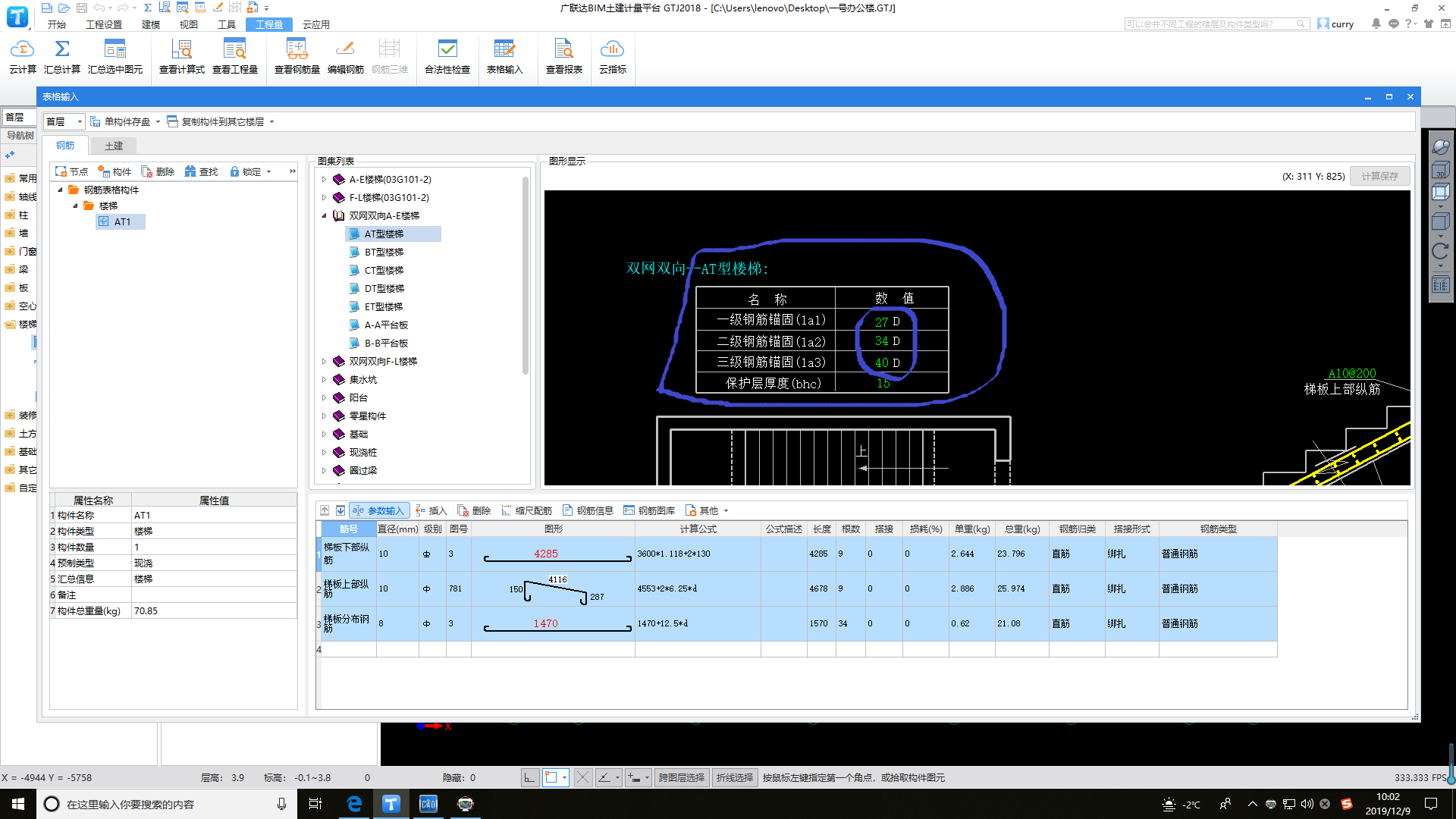
Task: Click 汇总选中图元 ribbon icon
Action: point(115,57)
